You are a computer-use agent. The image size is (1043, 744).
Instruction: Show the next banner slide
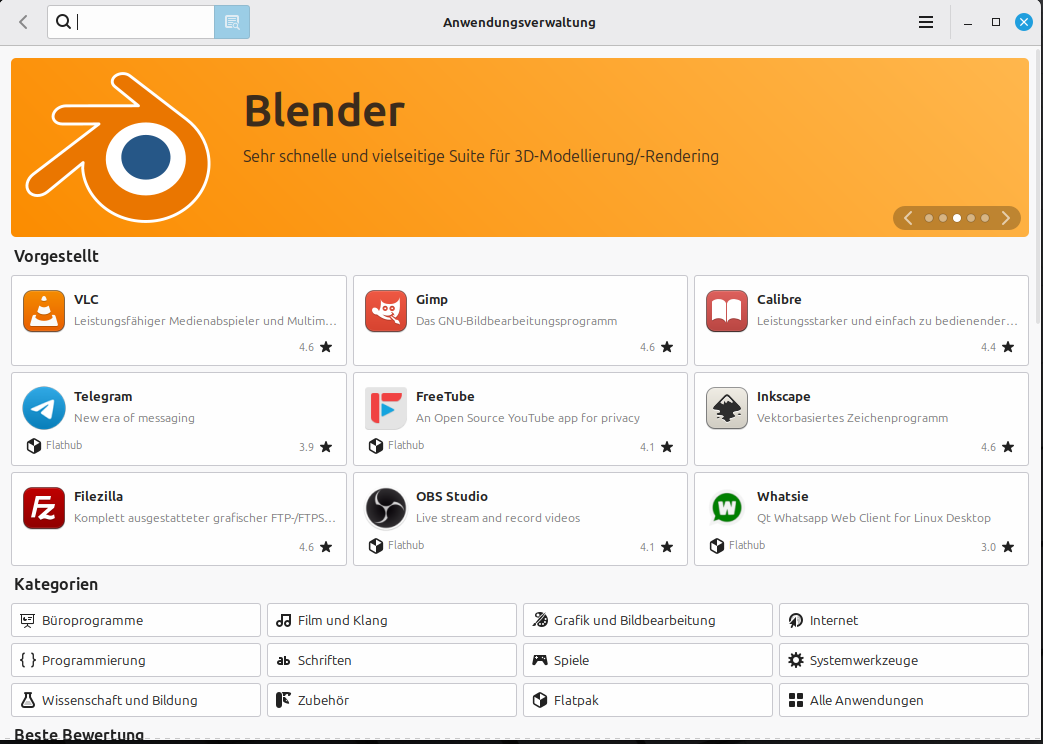pos(1006,218)
